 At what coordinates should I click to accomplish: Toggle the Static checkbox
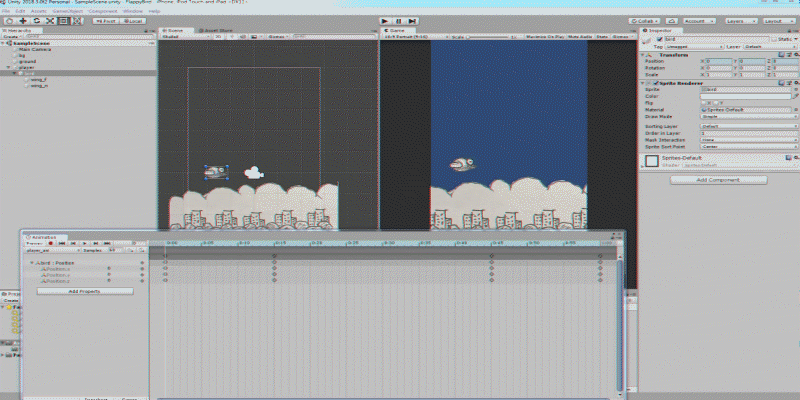click(774, 39)
